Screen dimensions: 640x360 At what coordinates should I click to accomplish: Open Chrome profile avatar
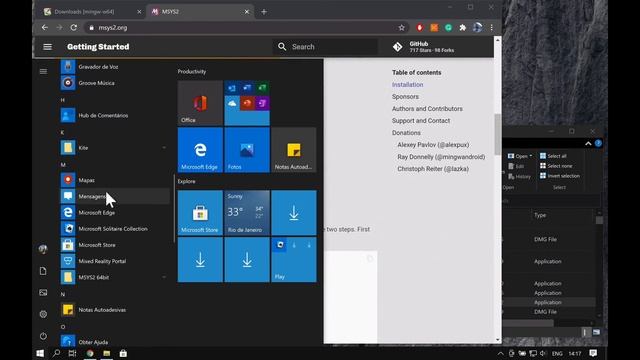pyautogui.click(x=477, y=27)
